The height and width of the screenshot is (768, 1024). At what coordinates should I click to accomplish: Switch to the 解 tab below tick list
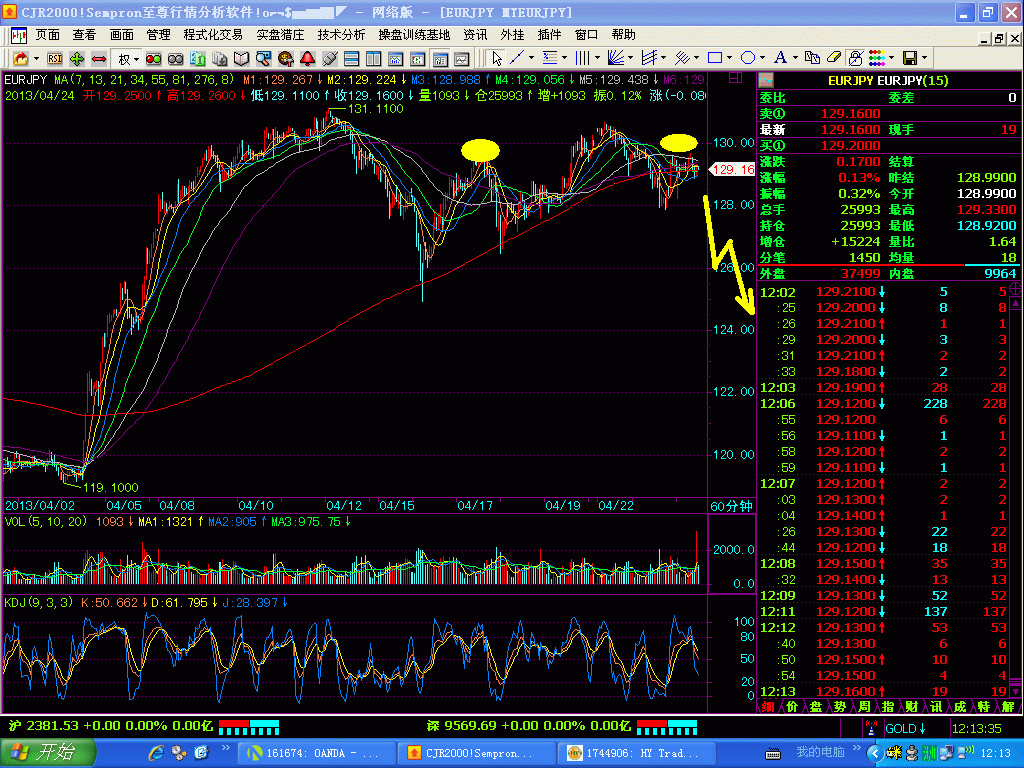pos(1008,707)
